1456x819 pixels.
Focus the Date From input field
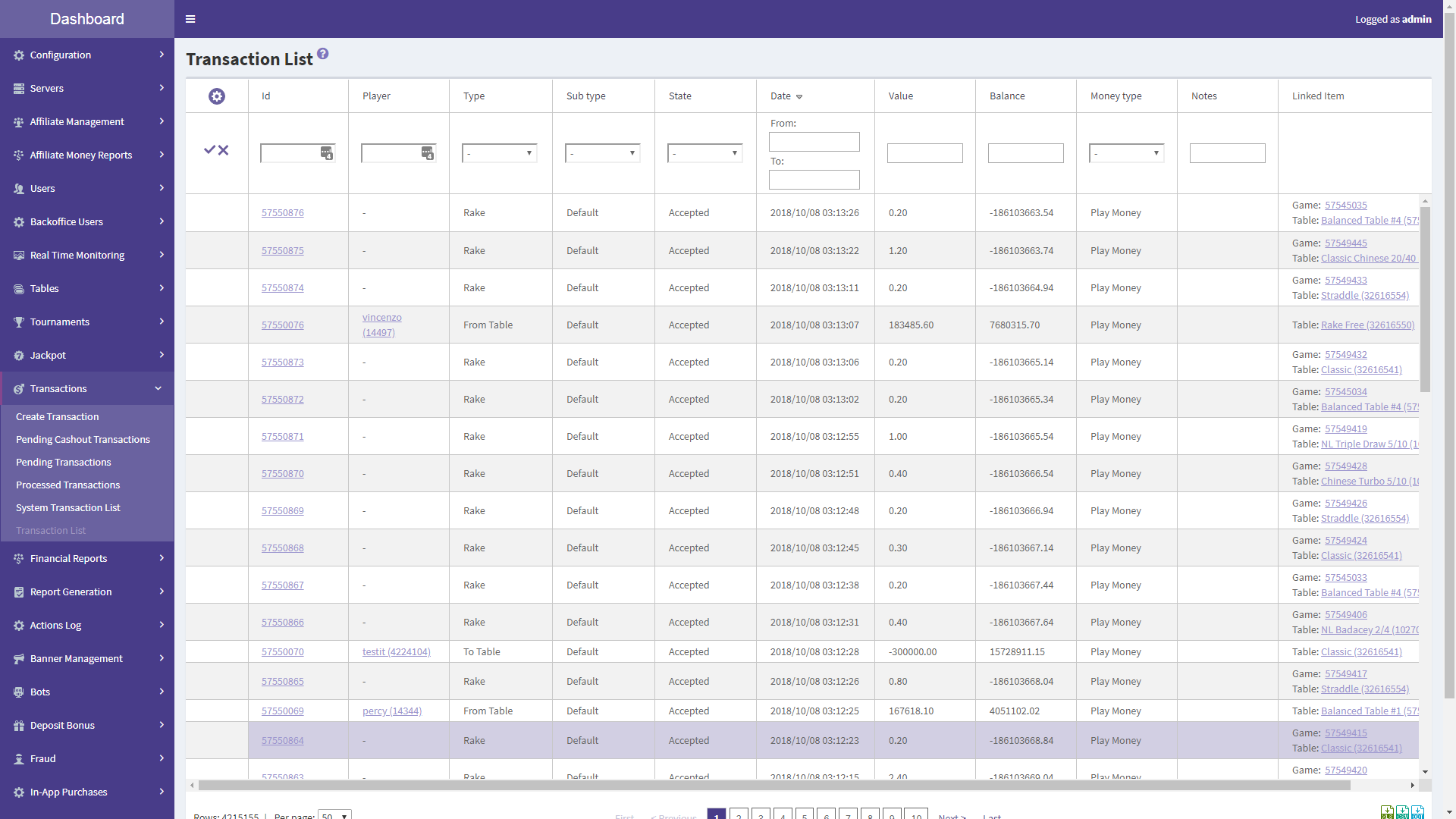pos(814,142)
